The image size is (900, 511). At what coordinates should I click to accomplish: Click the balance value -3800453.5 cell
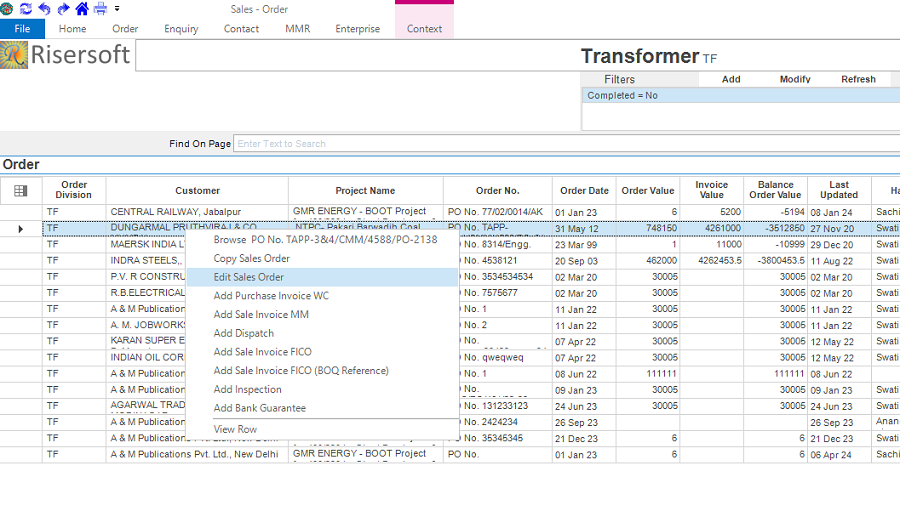(775, 261)
